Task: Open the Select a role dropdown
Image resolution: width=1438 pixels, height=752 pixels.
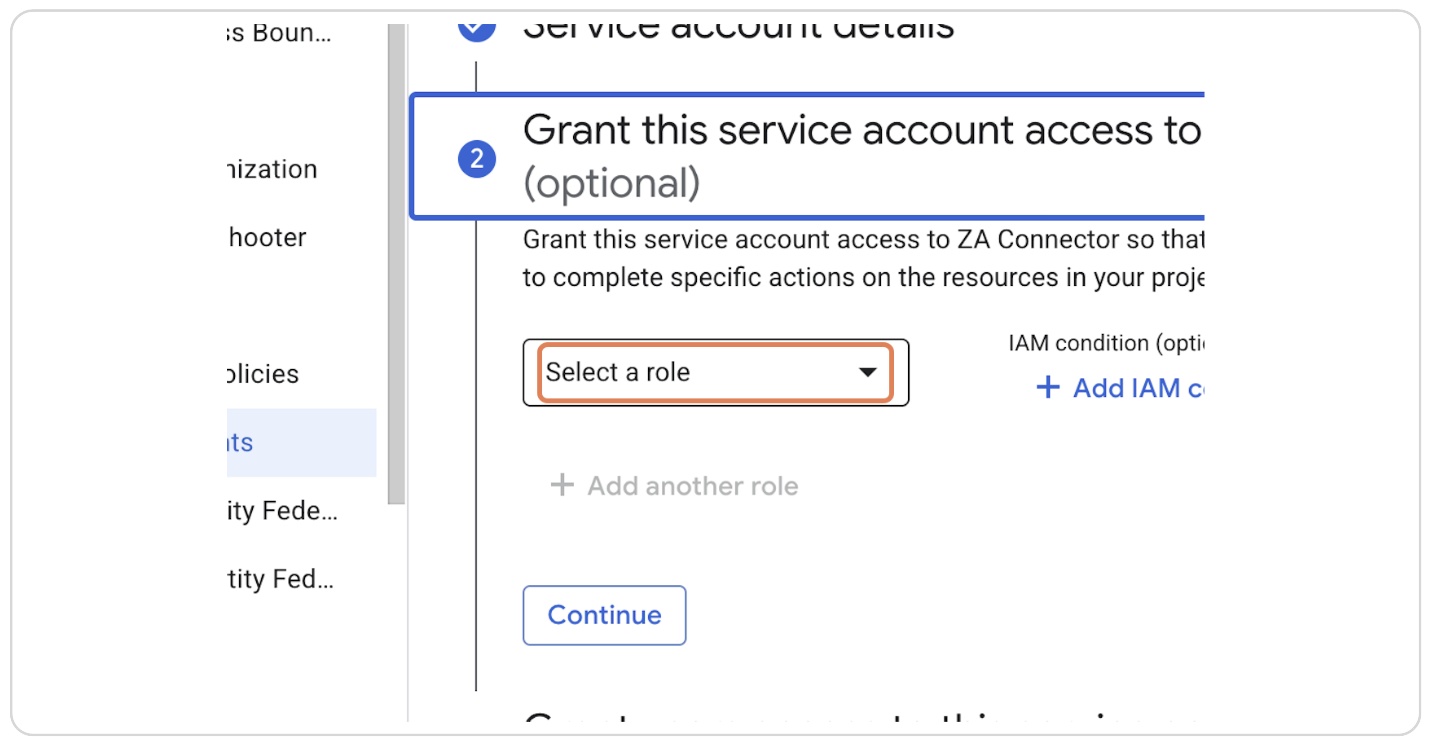Action: pyautogui.click(x=714, y=372)
